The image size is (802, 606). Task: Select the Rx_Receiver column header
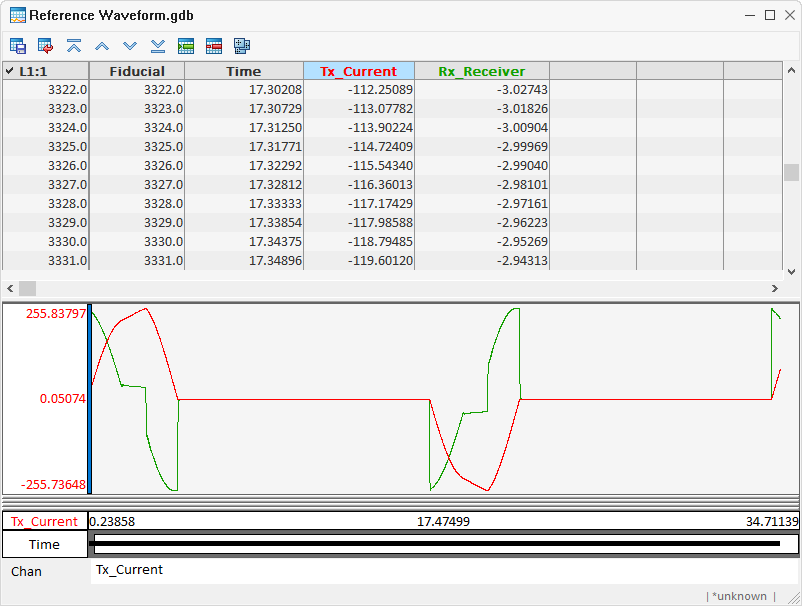(x=481, y=71)
